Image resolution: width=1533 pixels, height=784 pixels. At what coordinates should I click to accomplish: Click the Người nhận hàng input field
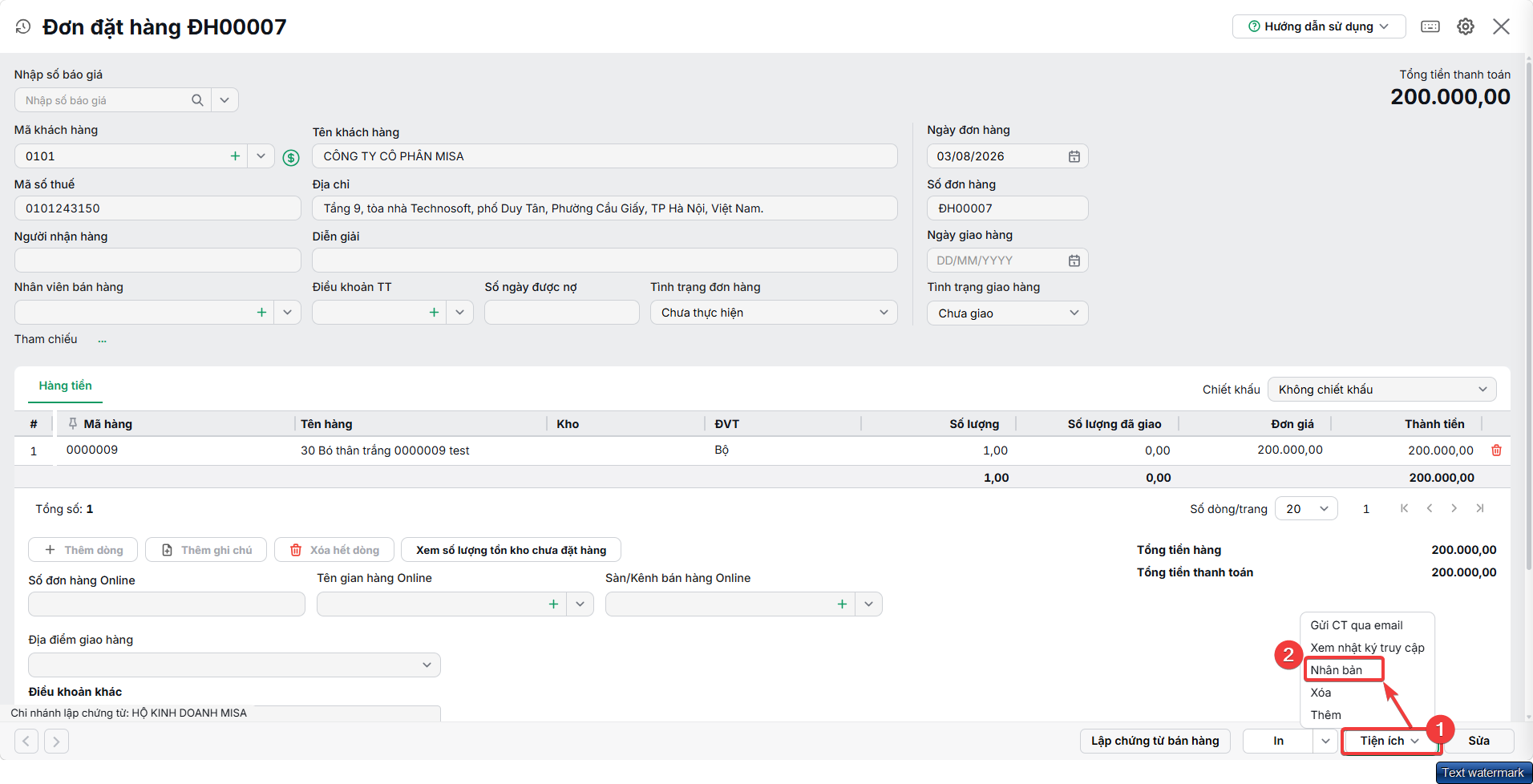tap(158, 261)
